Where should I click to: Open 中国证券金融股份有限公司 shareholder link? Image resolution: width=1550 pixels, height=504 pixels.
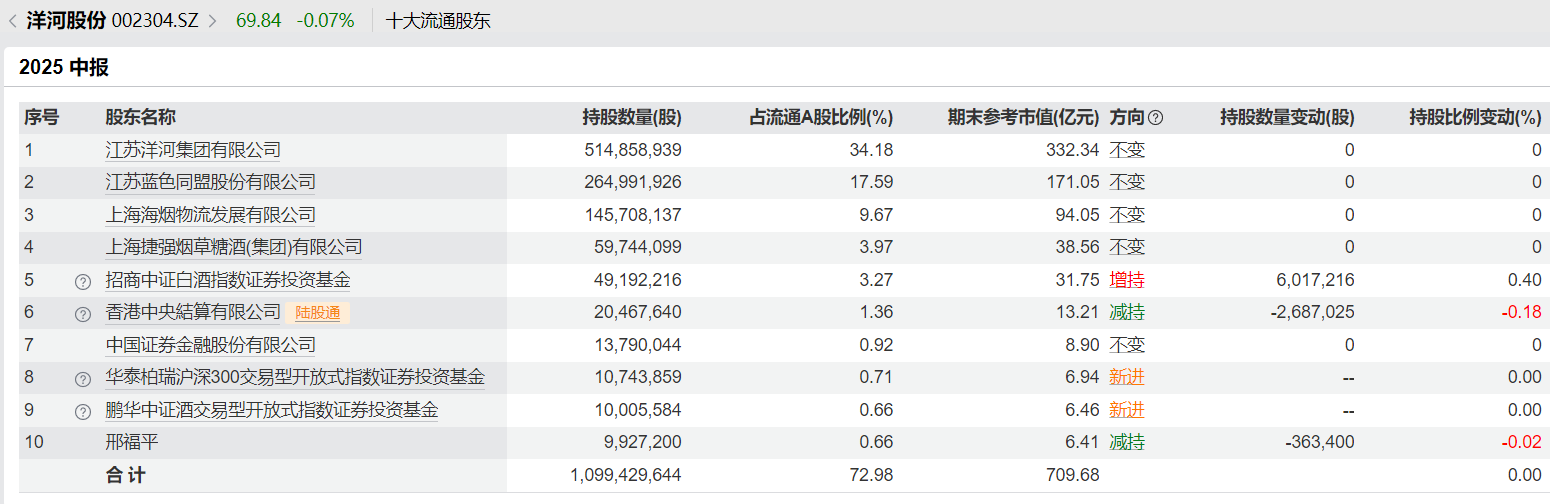point(210,345)
